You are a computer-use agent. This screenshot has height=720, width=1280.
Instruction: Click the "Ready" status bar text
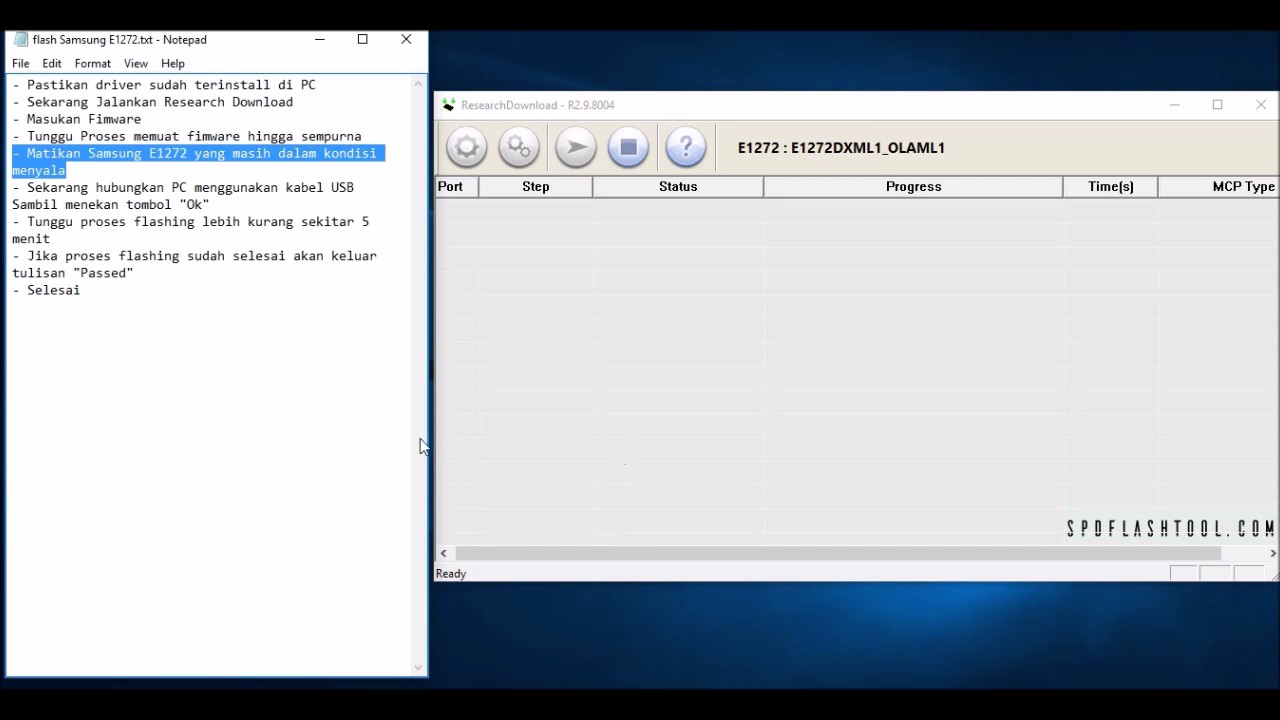[x=451, y=574]
